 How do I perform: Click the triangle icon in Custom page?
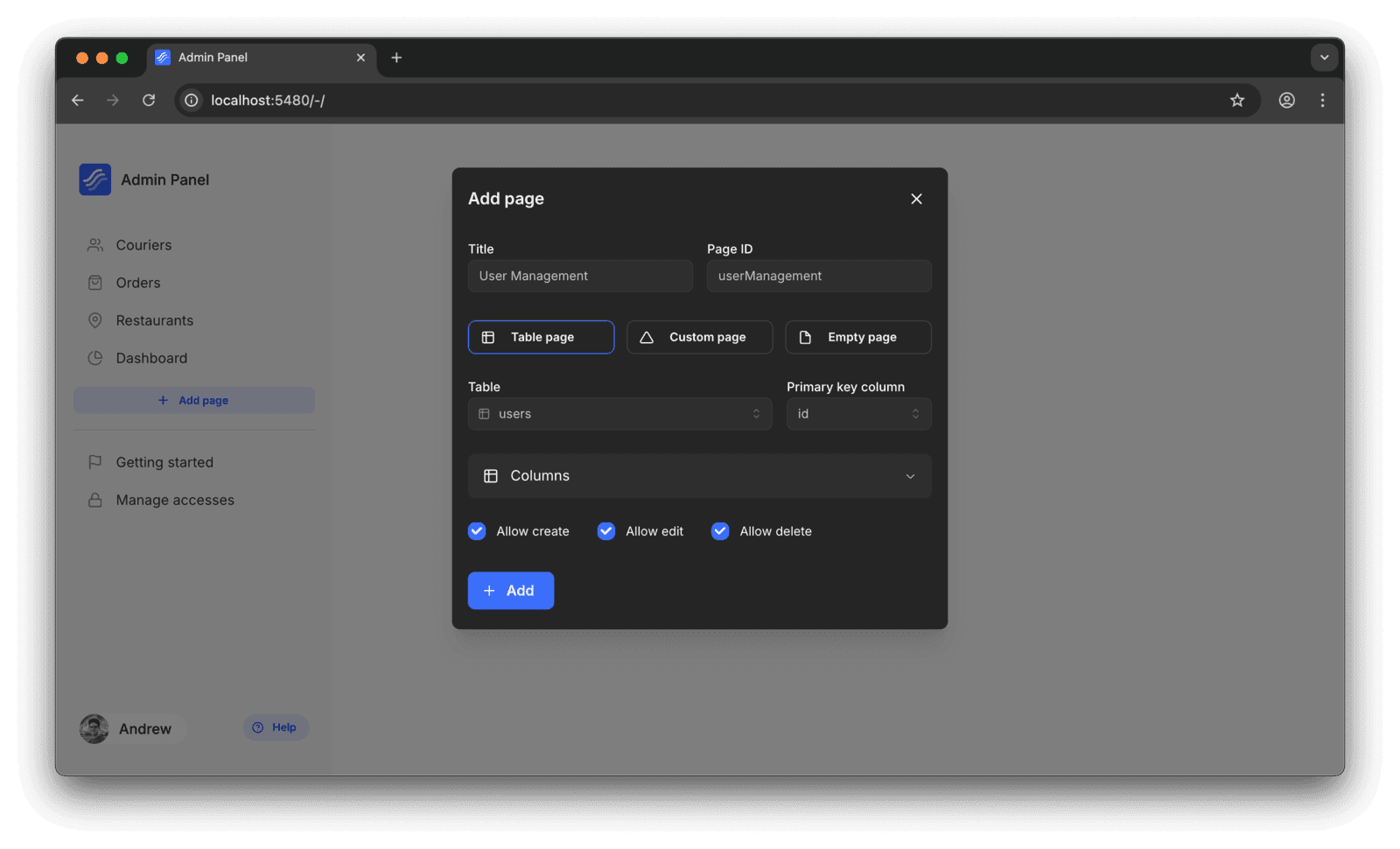click(647, 337)
